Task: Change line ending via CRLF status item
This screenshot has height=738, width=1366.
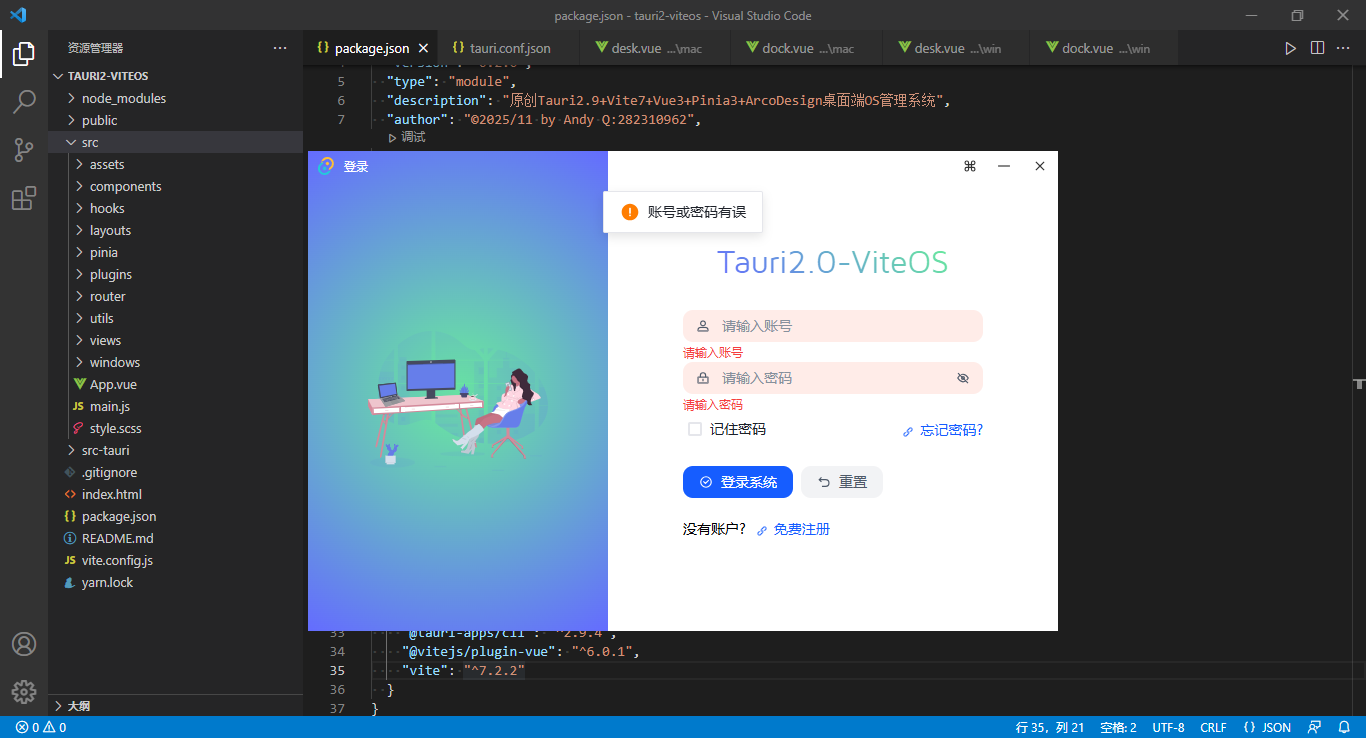Action: pyautogui.click(x=1213, y=728)
